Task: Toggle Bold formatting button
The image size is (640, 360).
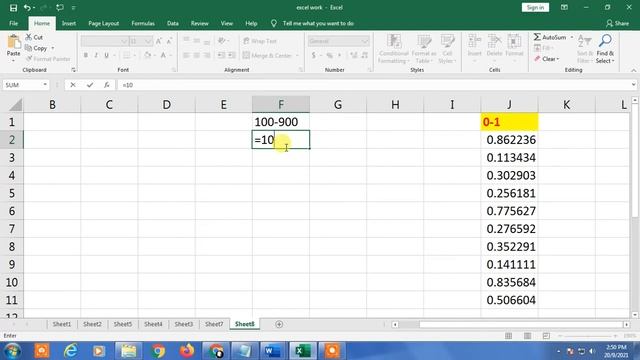Action: (86, 55)
